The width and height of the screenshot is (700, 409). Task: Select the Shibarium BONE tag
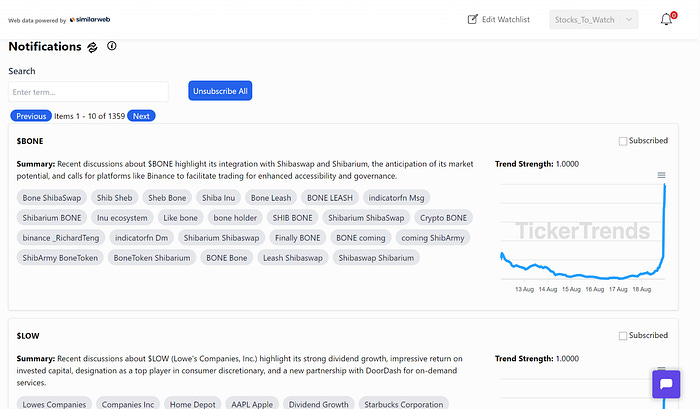tap(52, 218)
